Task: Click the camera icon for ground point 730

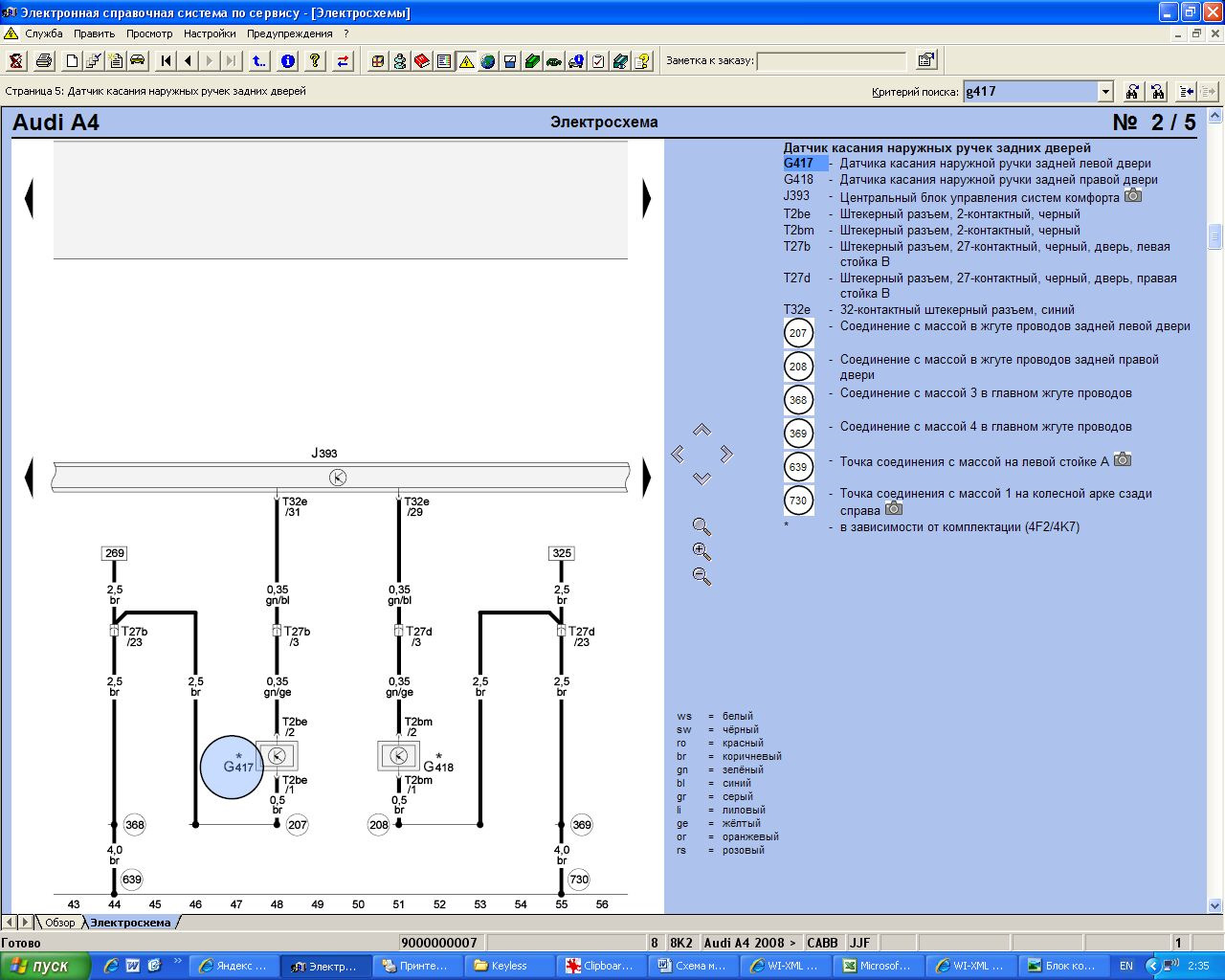Action: tap(894, 508)
